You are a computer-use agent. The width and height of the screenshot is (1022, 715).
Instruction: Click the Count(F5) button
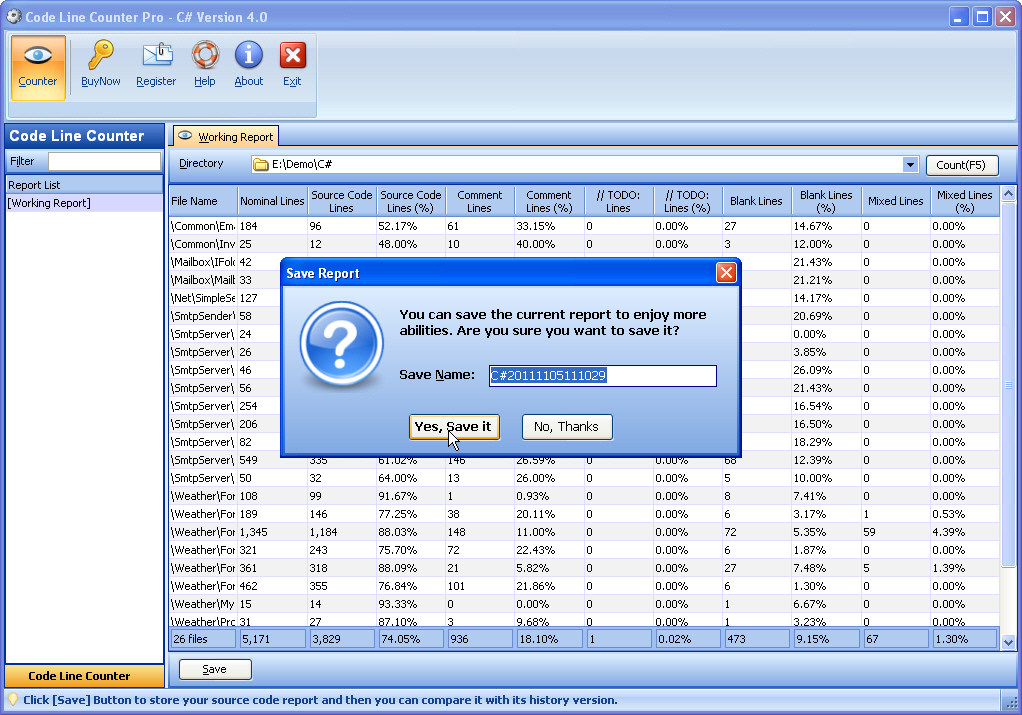(x=961, y=165)
